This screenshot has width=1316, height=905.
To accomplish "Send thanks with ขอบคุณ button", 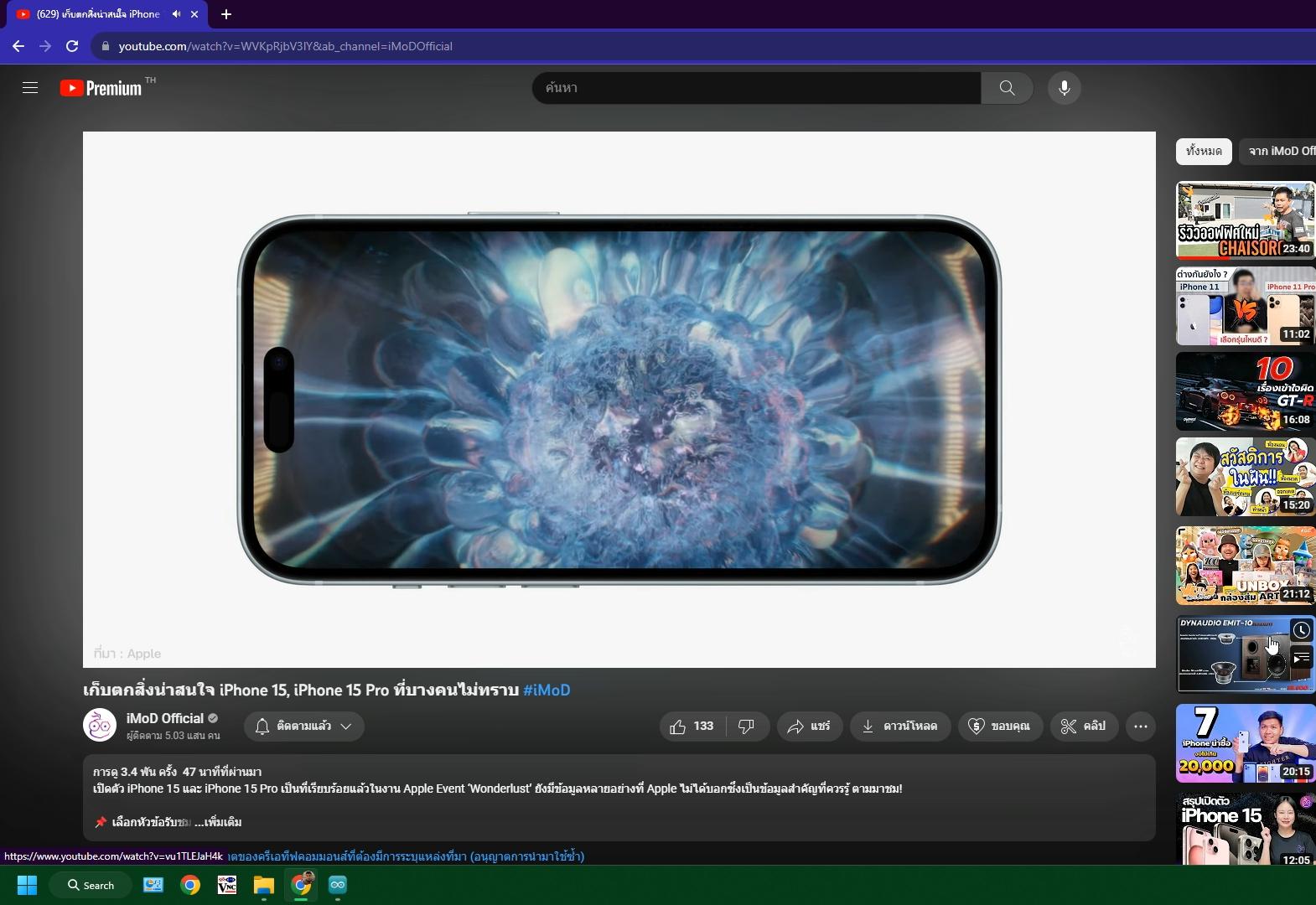I will click(1000, 727).
